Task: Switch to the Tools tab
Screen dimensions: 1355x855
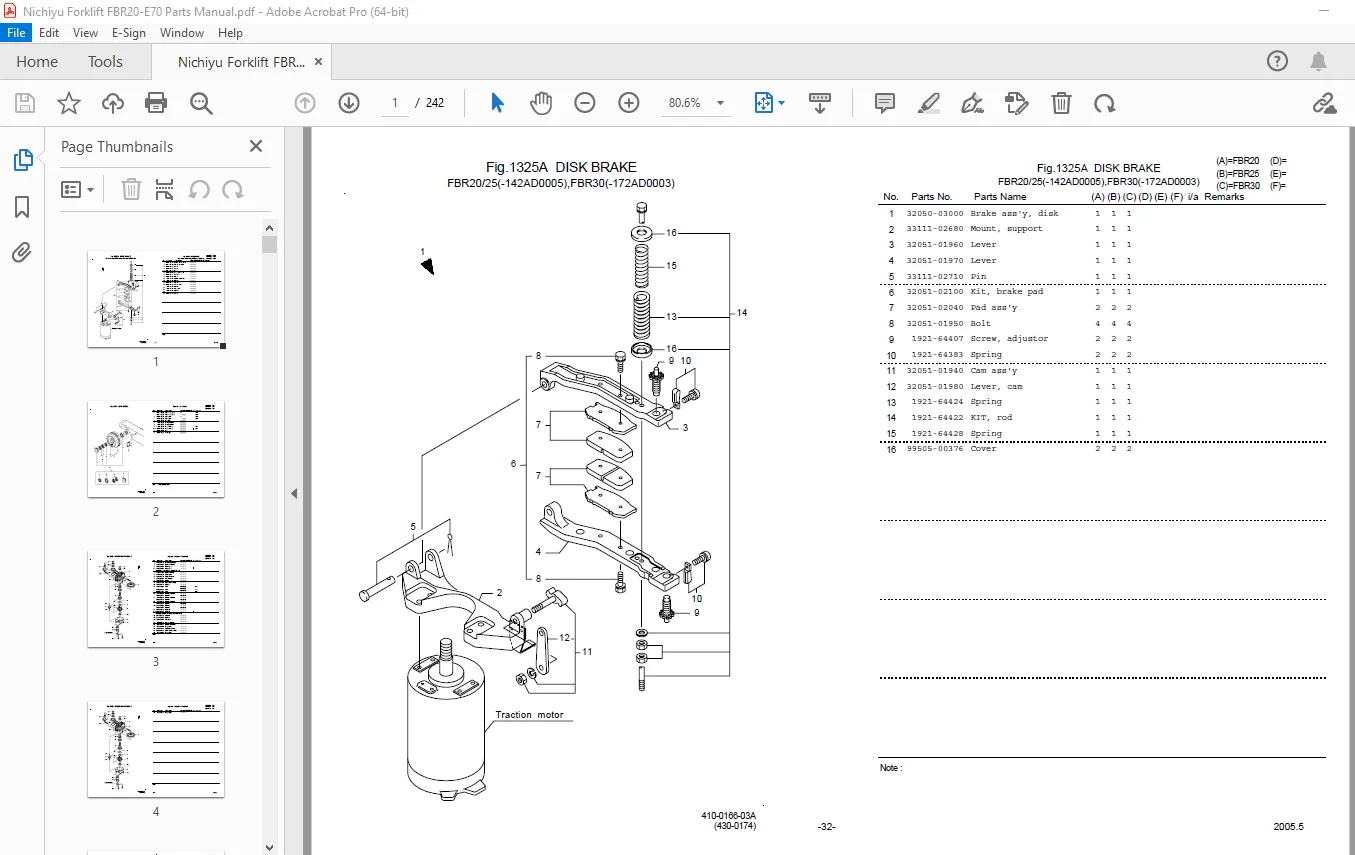Action: tap(105, 61)
